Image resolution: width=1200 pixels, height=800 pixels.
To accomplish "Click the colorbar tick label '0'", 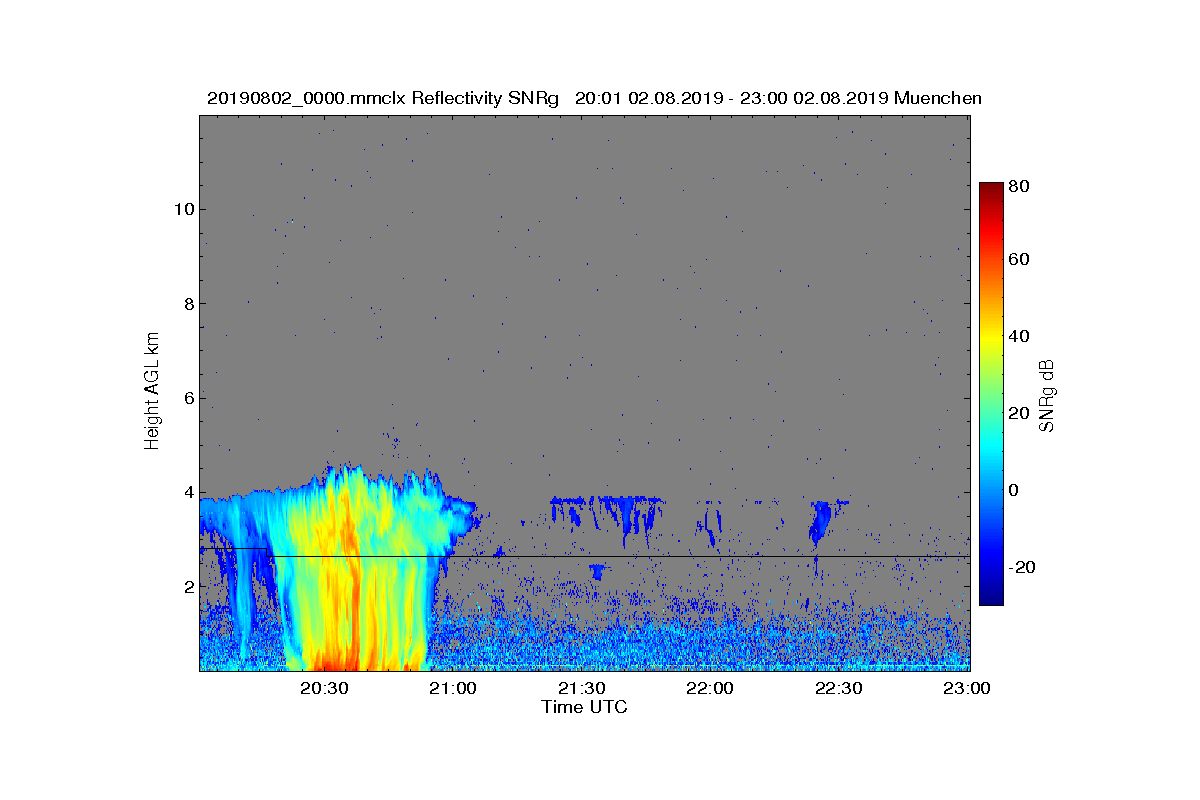I will pyautogui.click(x=1015, y=490).
